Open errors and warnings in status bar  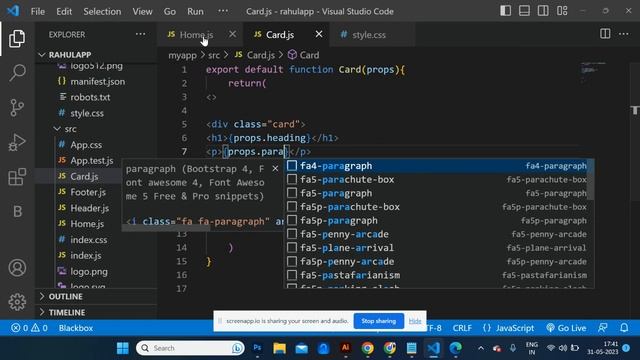(29, 328)
